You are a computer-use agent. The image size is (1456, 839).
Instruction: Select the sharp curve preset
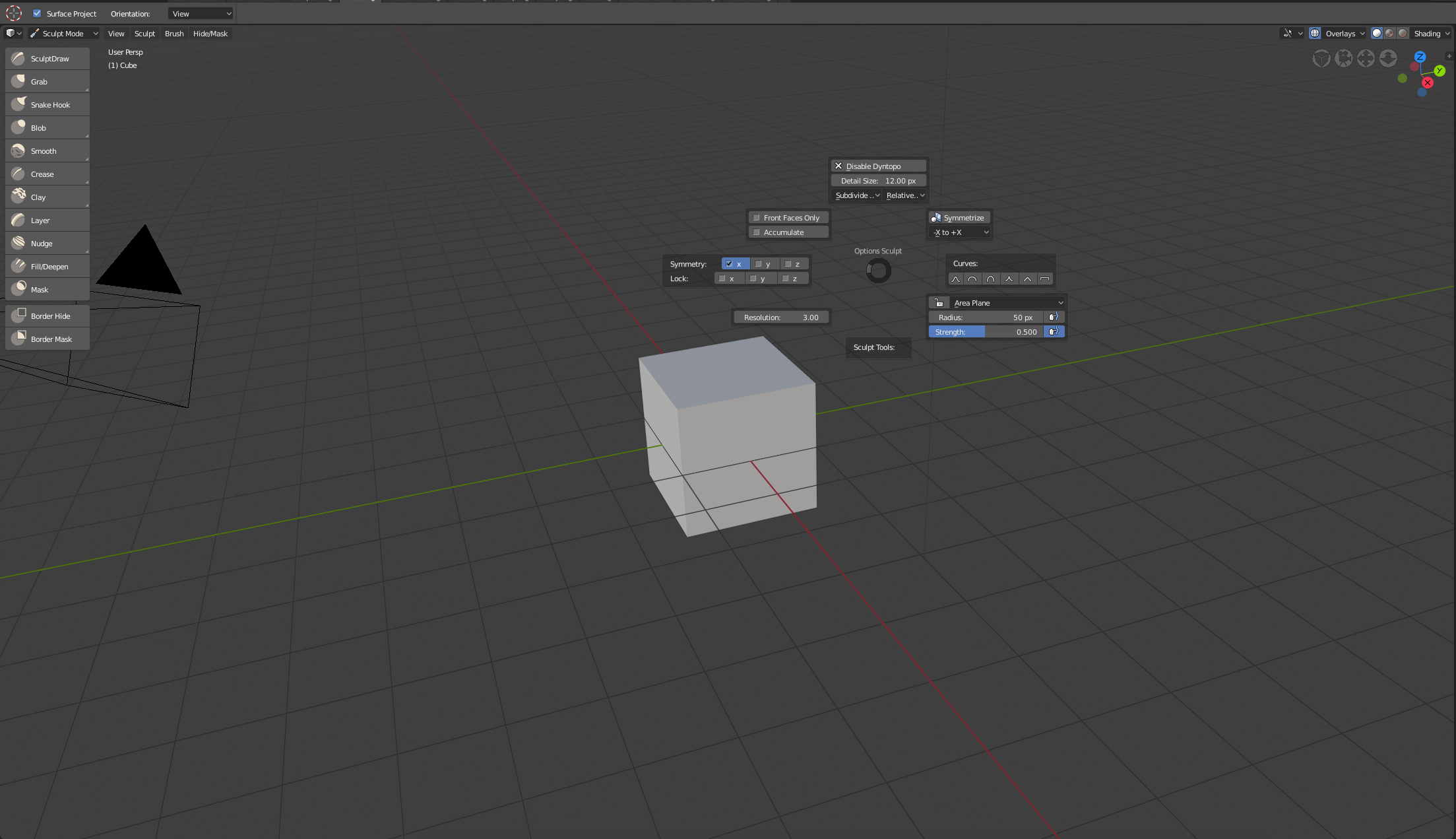pyautogui.click(x=1009, y=279)
